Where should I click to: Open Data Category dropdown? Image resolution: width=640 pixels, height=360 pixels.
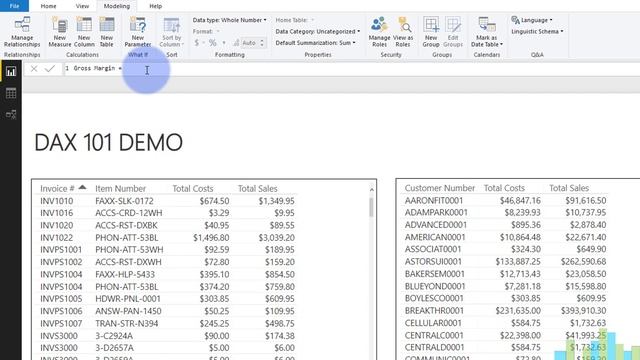(x=318, y=31)
